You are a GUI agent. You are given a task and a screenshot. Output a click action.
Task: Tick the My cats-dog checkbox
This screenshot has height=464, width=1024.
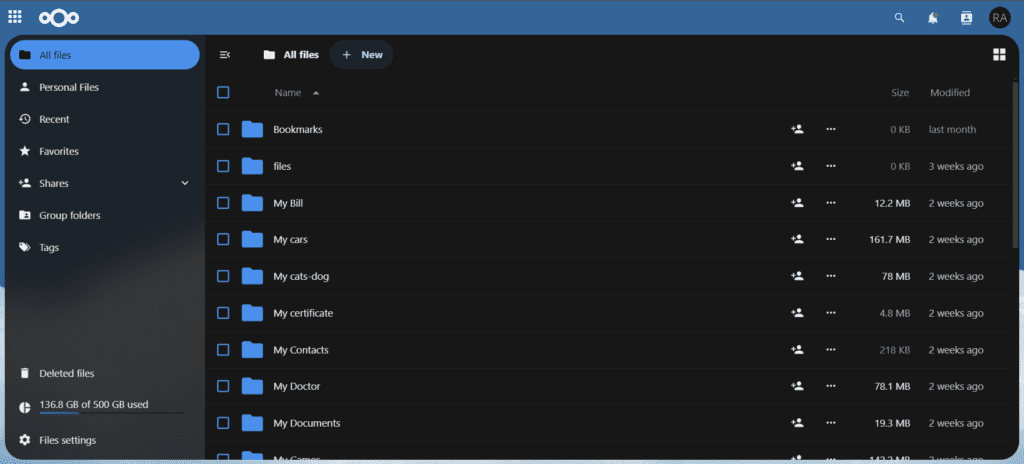[x=223, y=276]
